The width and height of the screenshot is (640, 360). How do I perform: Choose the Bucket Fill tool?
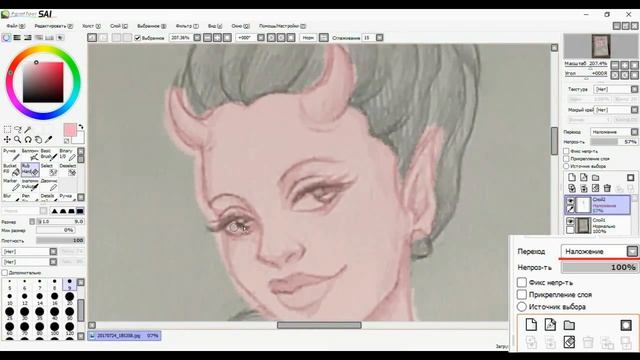(11, 169)
